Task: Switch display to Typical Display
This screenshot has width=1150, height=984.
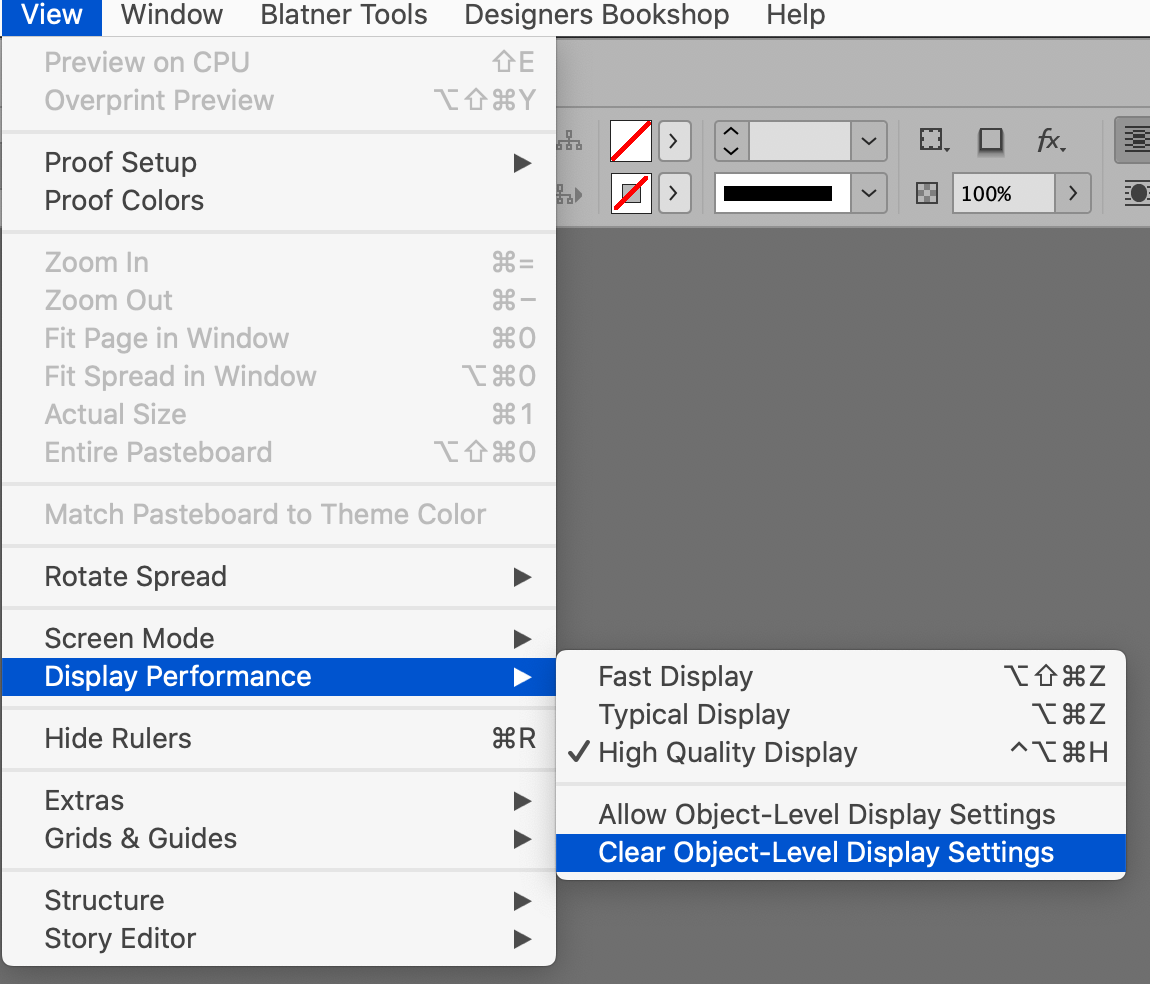Action: [x=694, y=714]
